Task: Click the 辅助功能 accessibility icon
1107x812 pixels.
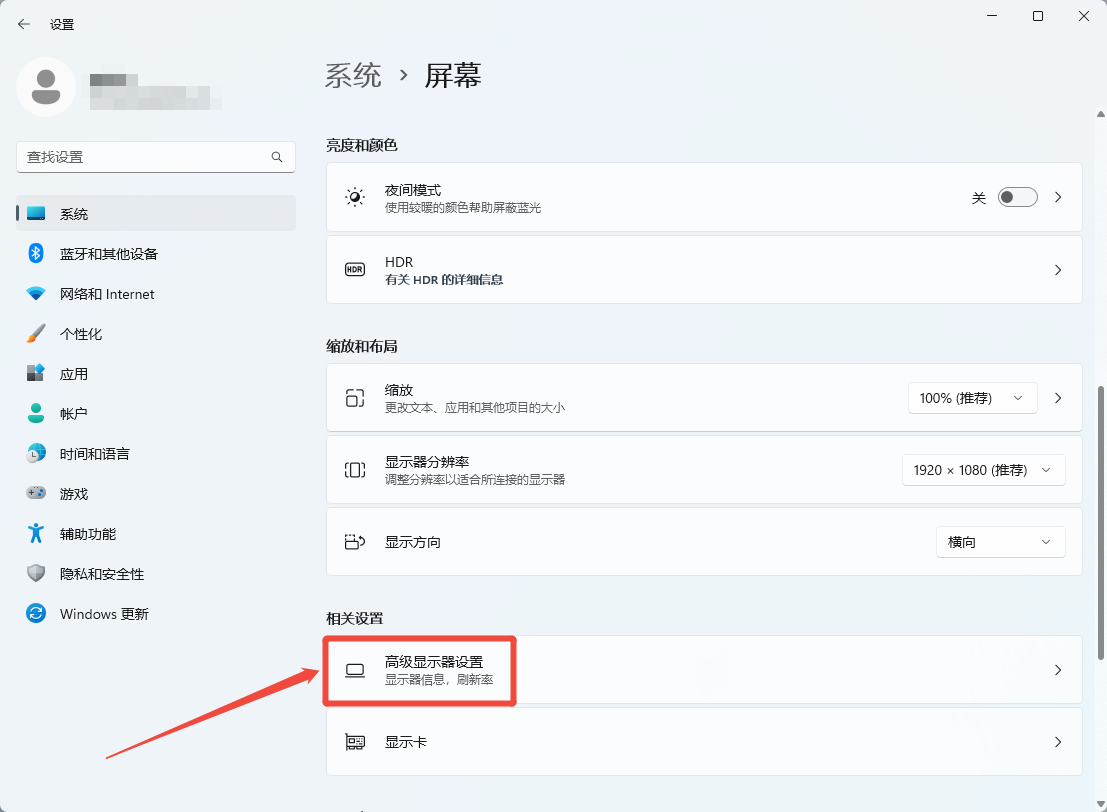Action: (x=36, y=534)
